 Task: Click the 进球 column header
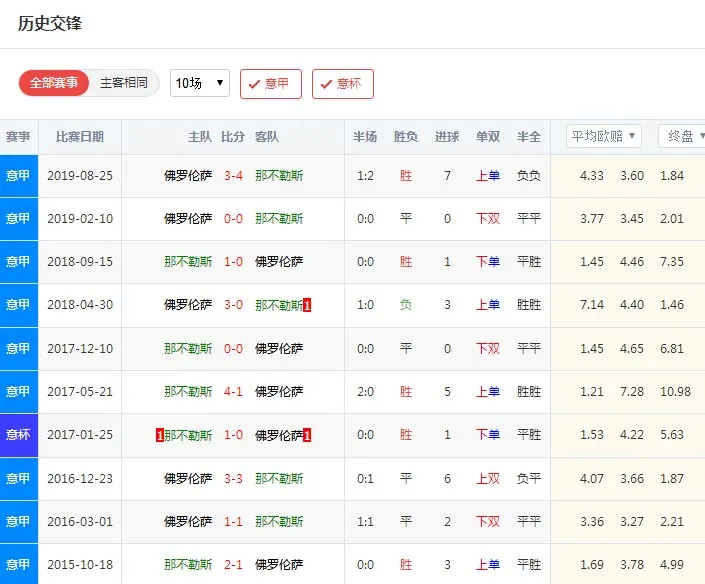447,137
